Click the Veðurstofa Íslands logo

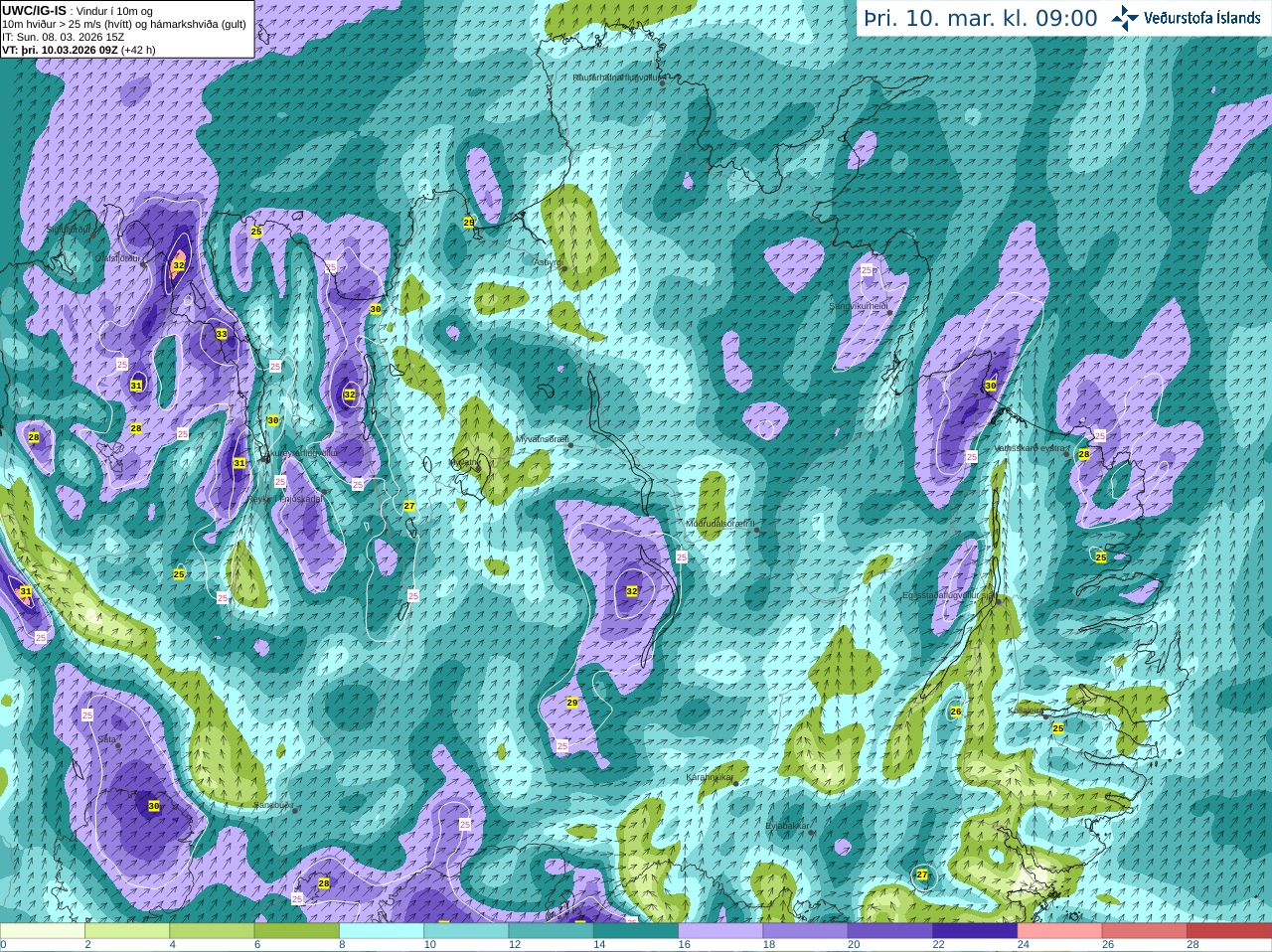(1187, 18)
